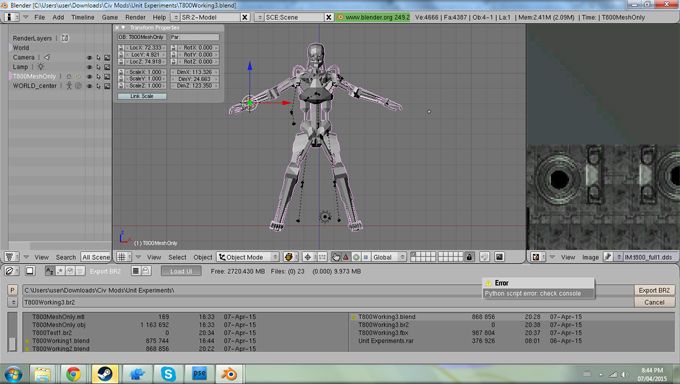Toggle the layer lock icon
The height and width of the screenshot is (384, 680).
point(469,257)
